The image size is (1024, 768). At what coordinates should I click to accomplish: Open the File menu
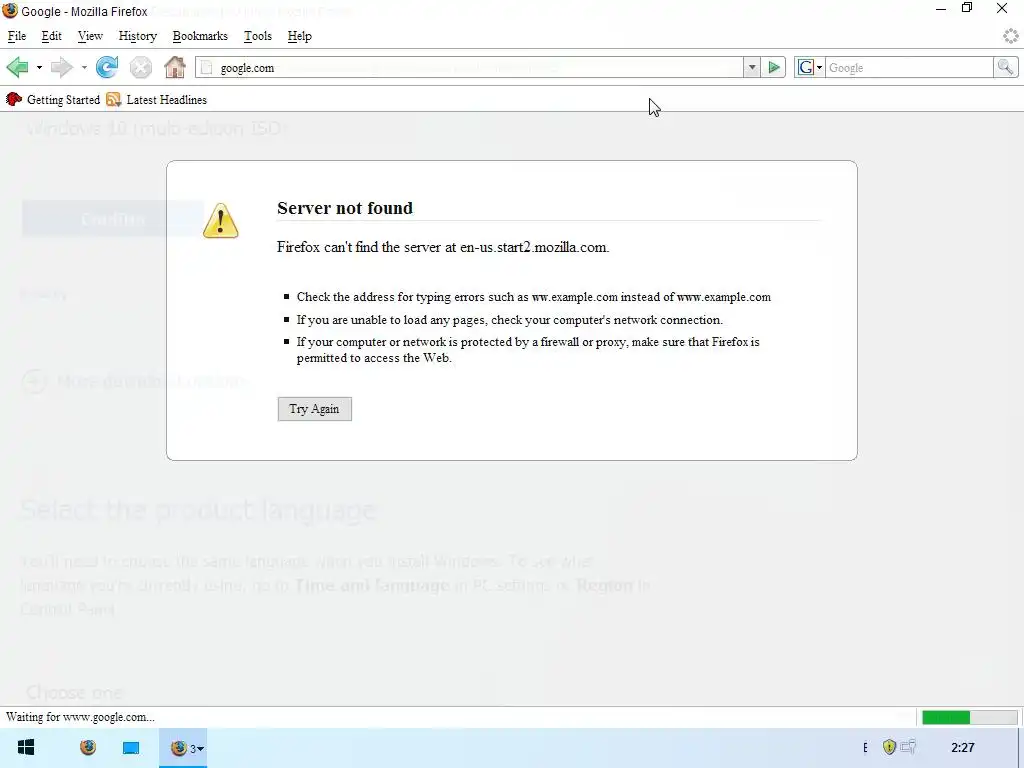pyautogui.click(x=17, y=36)
